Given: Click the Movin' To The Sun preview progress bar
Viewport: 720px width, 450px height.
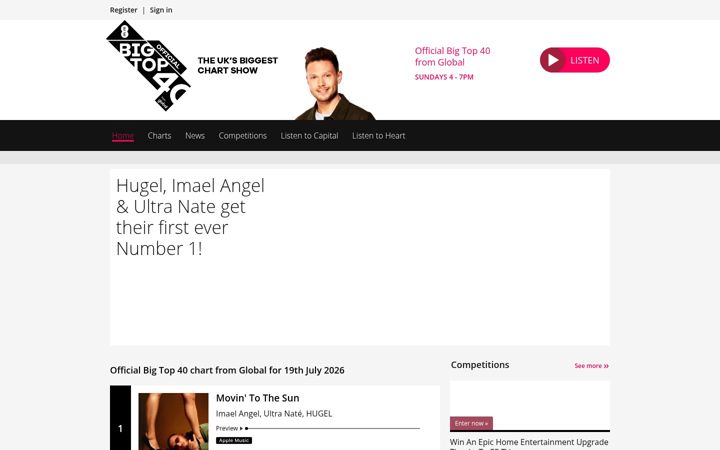Looking at the screenshot, I should (x=333, y=428).
